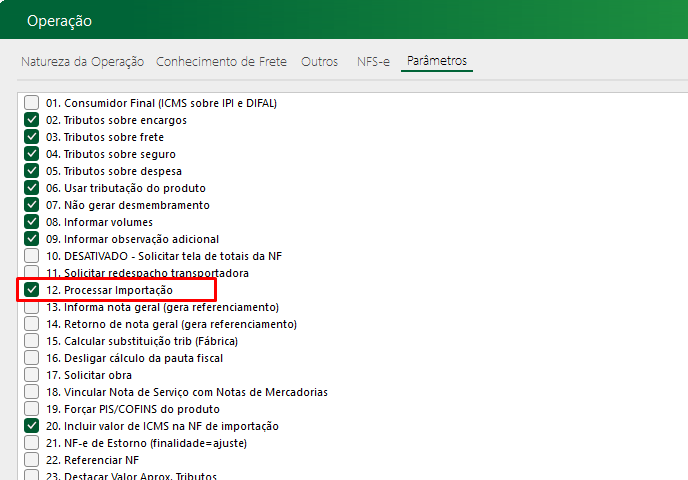Check Desligar cálculo da pauta fiscal
The width and height of the screenshot is (688, 480).
[32, 358]
